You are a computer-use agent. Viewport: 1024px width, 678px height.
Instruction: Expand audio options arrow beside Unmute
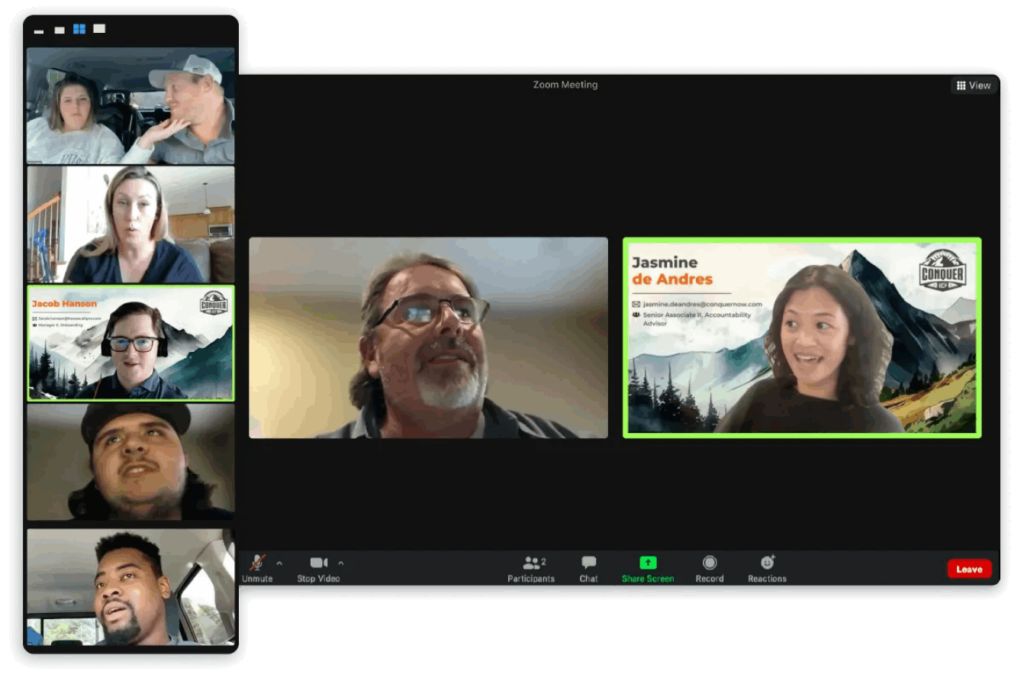pyautogui.click(x=280, y=563)
